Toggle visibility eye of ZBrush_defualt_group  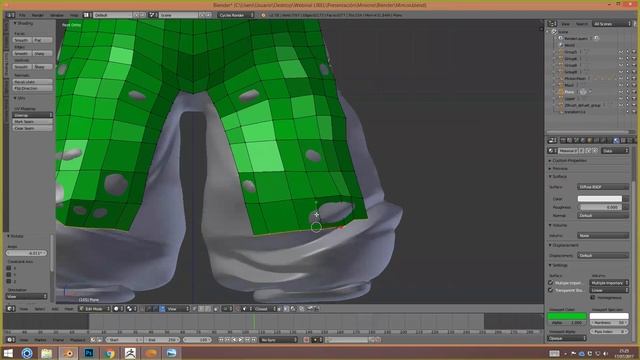[x=621, y=105]
